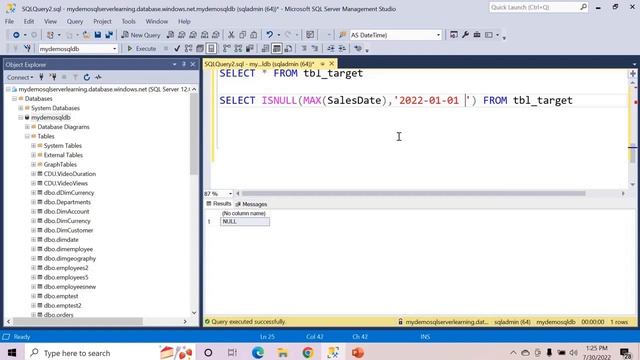Switch to the Results tab
This screenshot has width=640, height=360.
pyautogui.click(x=219, y=204)
